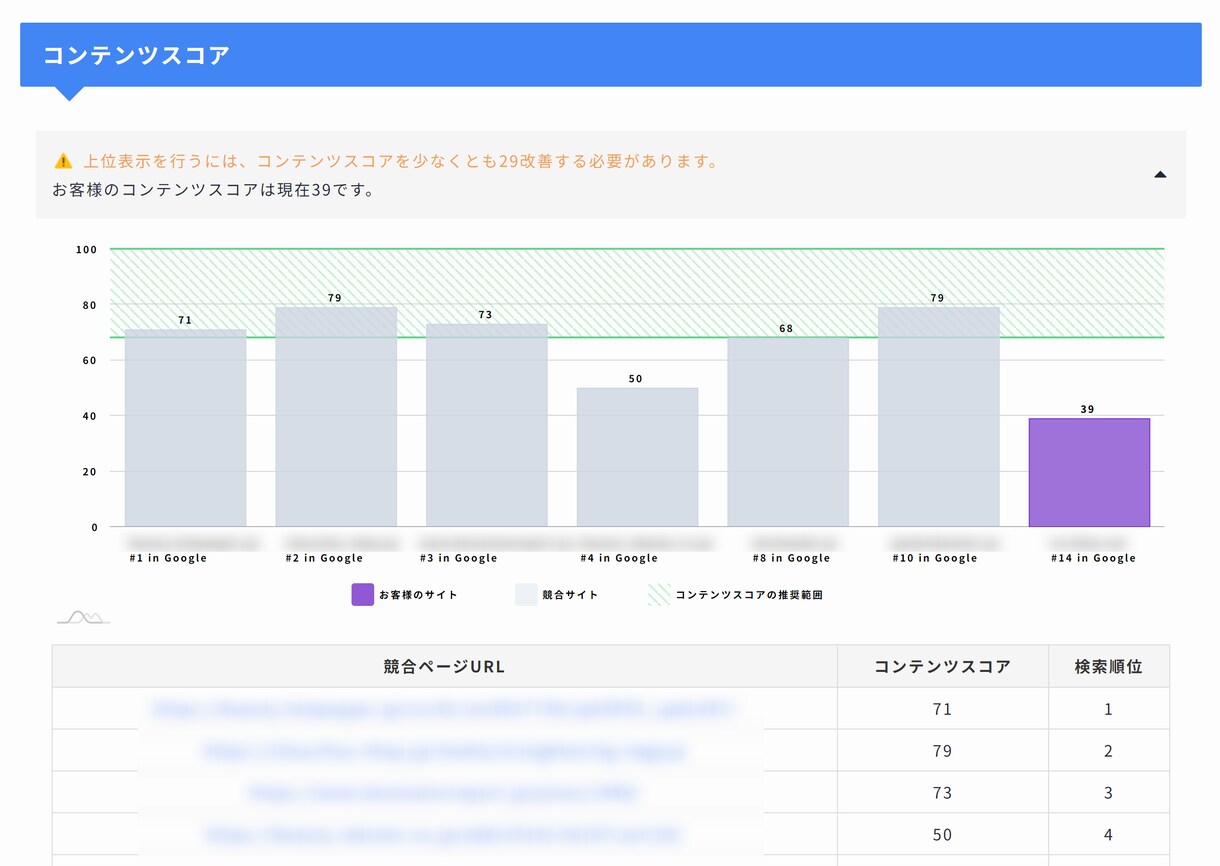
Task: Click the #8 in Google axis label
Action: coord(792,558)
